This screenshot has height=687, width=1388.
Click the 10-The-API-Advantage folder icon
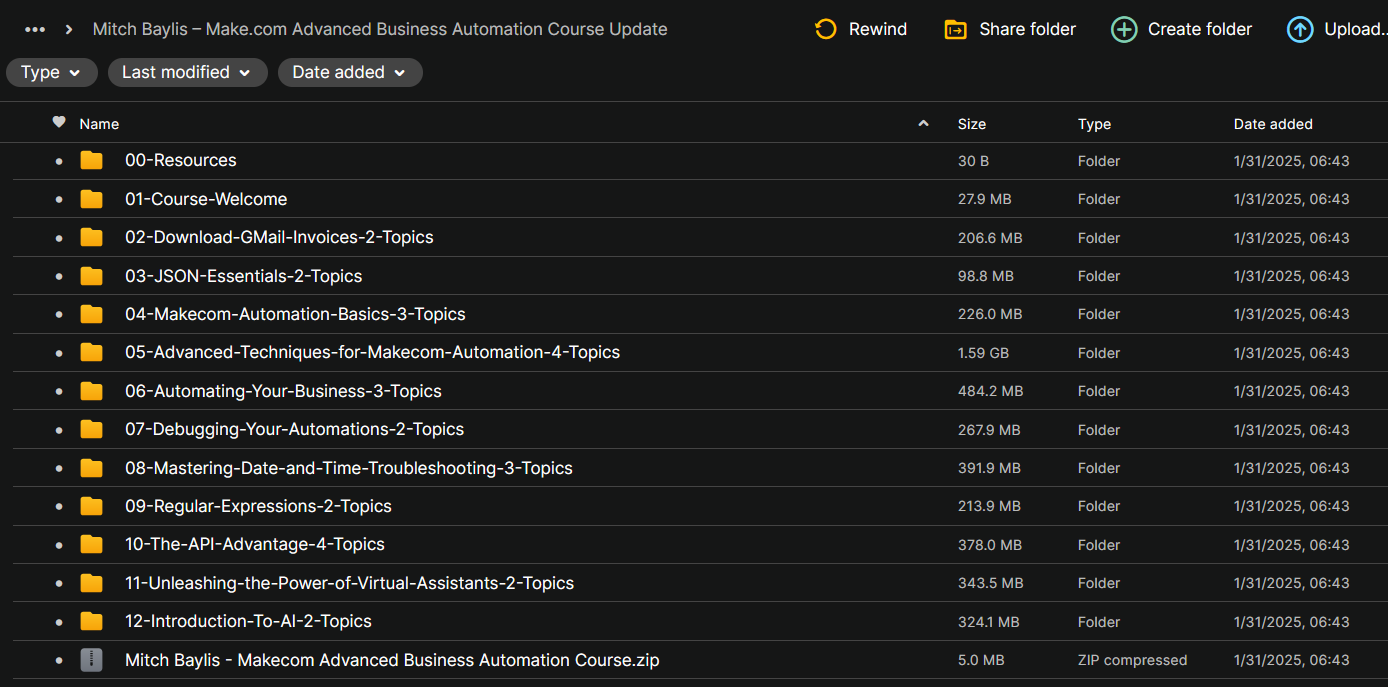[x=92, y=544]
